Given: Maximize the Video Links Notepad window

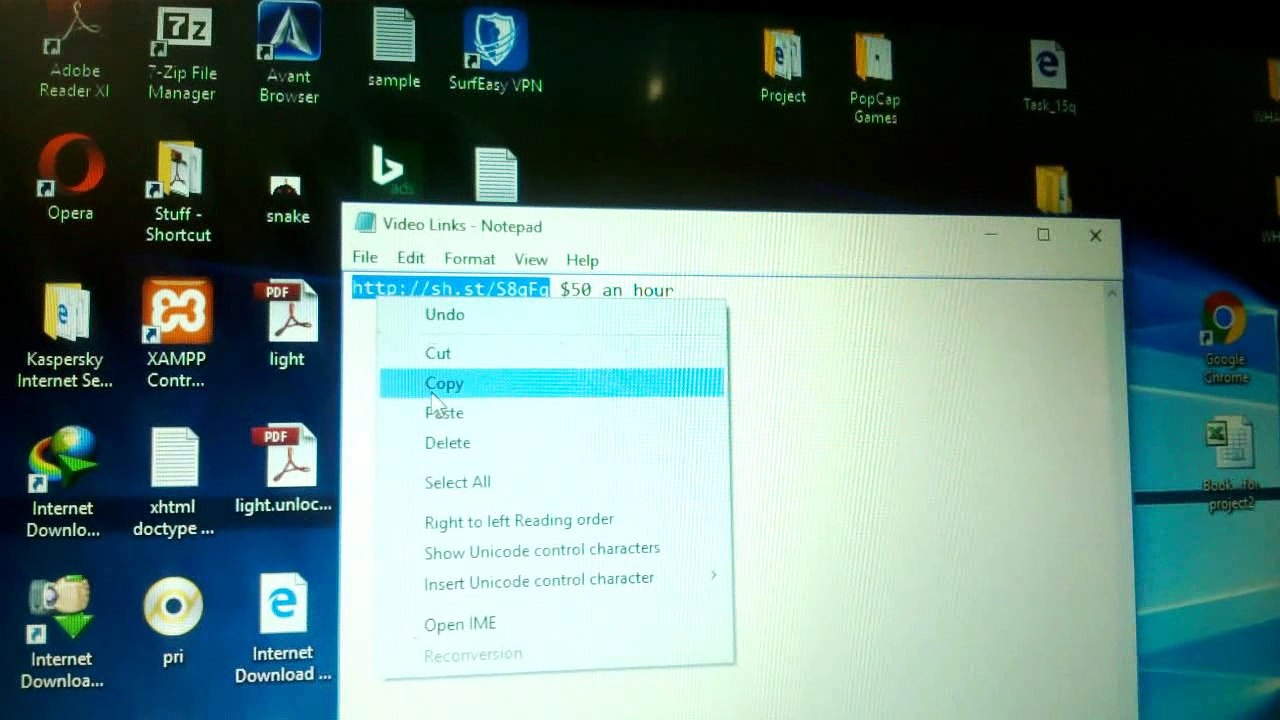Looking at the screenshot, I should pos(1043,235).
